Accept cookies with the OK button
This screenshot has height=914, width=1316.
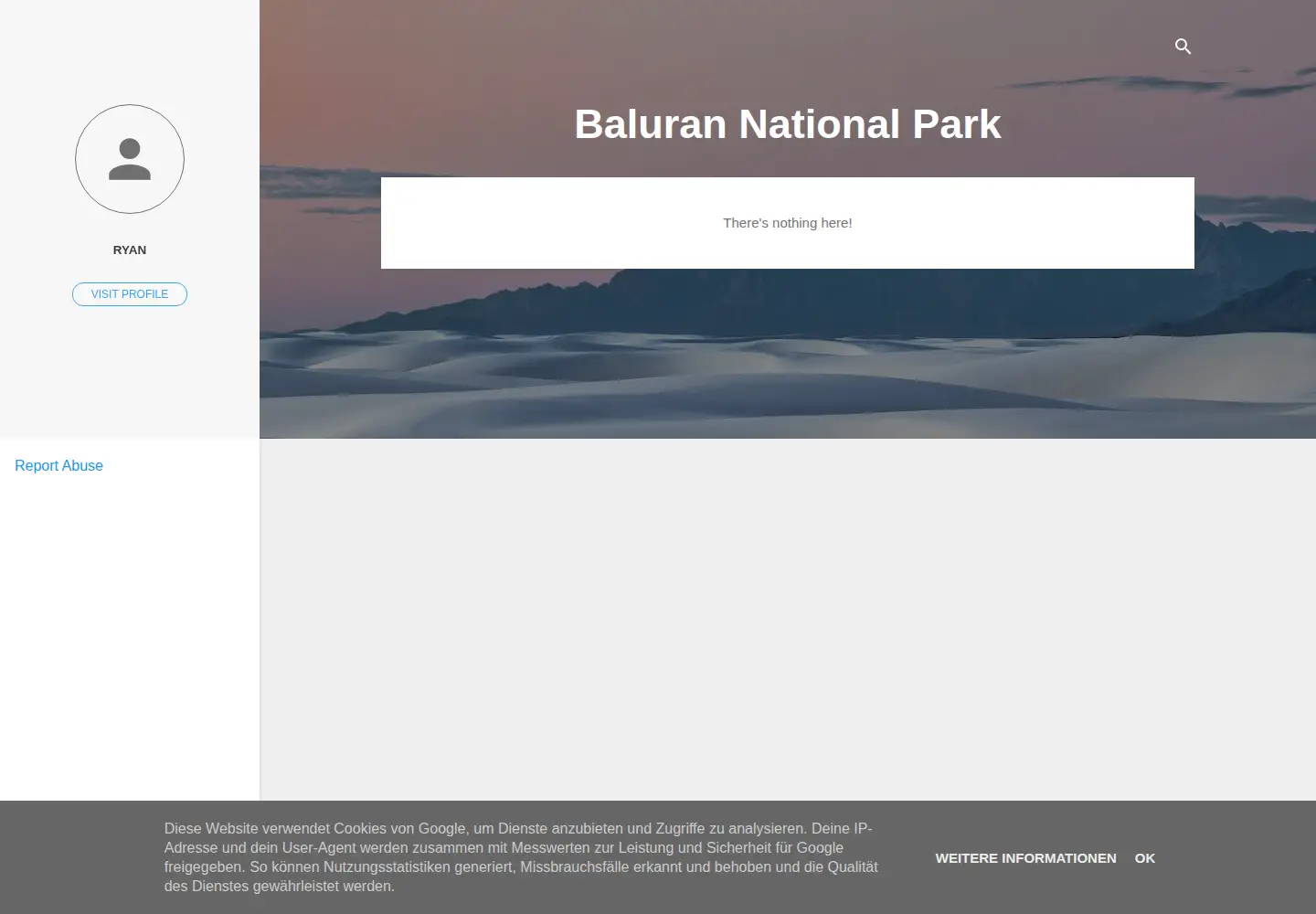tap(1145, 858)
